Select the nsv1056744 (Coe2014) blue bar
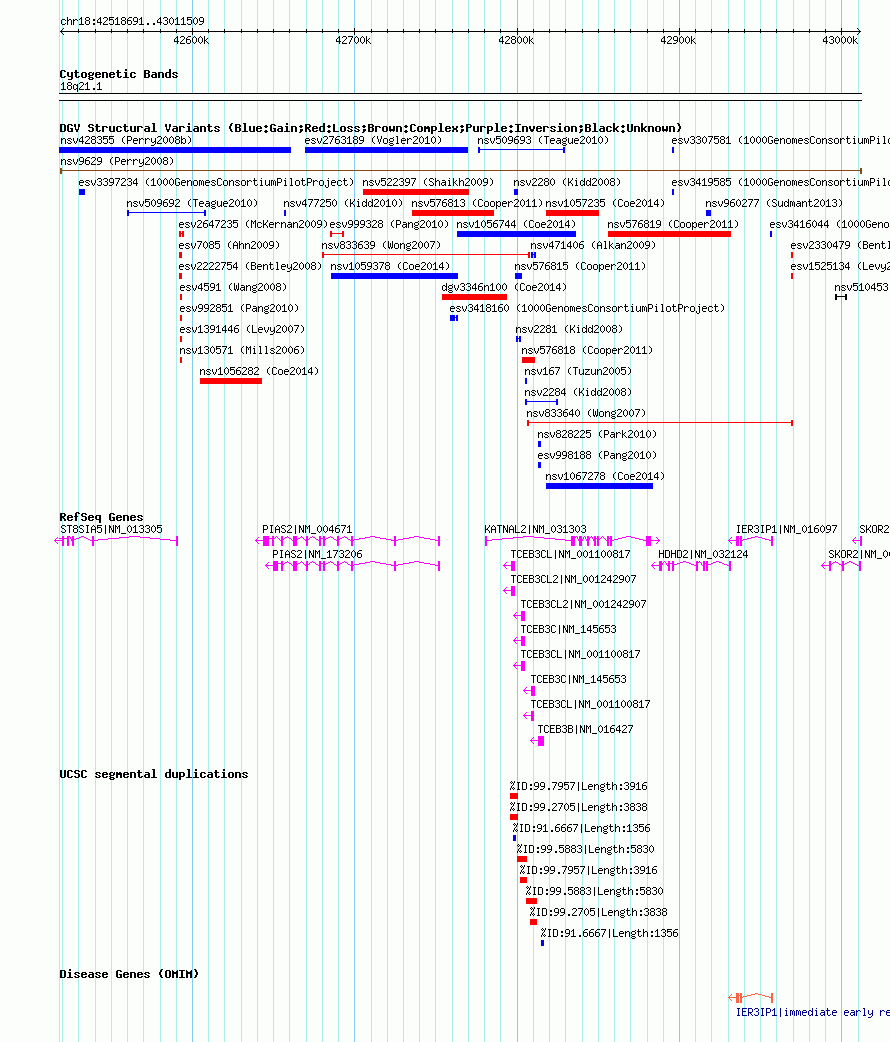 pyautogui.click(x=516, y=234)
